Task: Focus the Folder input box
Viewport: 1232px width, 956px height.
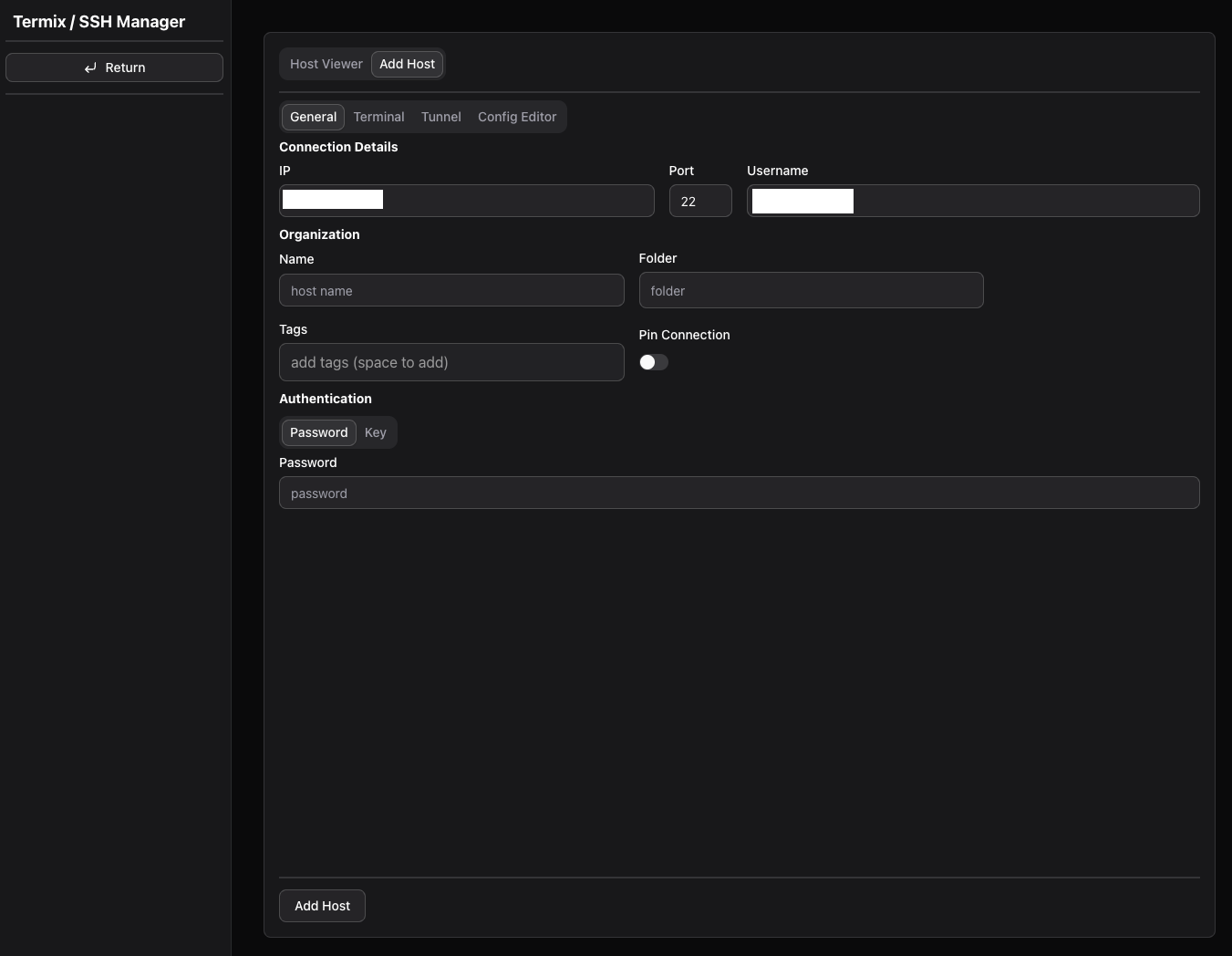Action: click(811, 291)
